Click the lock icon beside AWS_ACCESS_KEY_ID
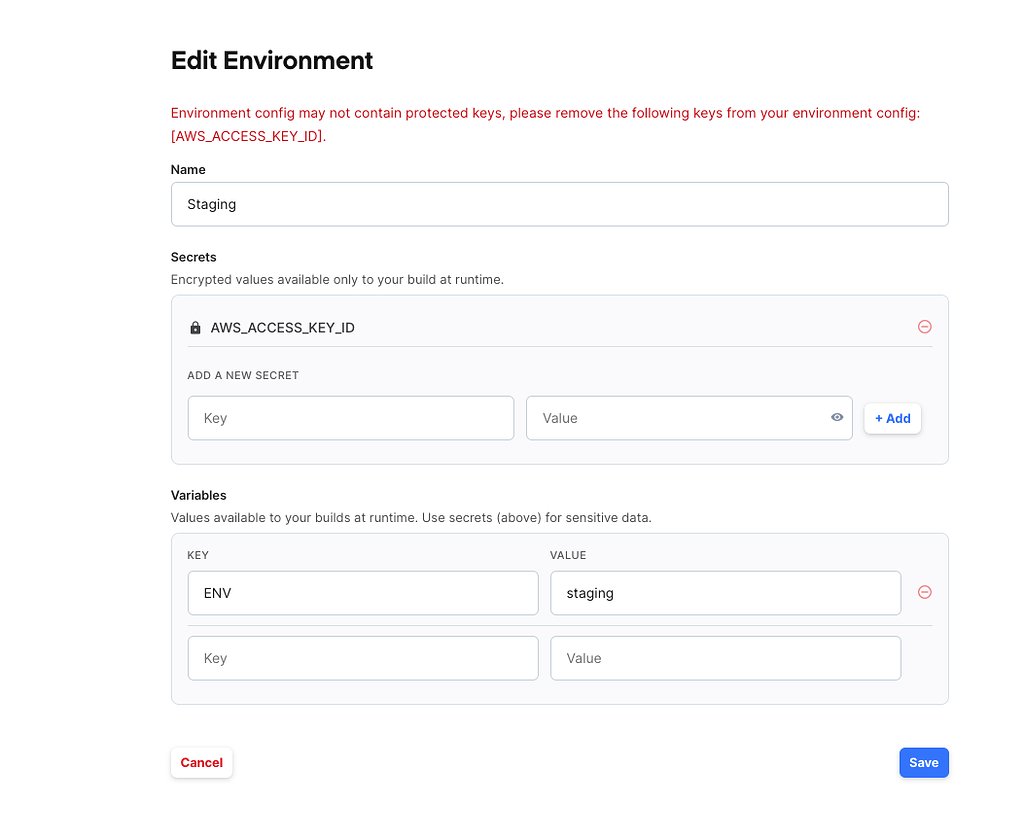 click(x=195, y=327)
